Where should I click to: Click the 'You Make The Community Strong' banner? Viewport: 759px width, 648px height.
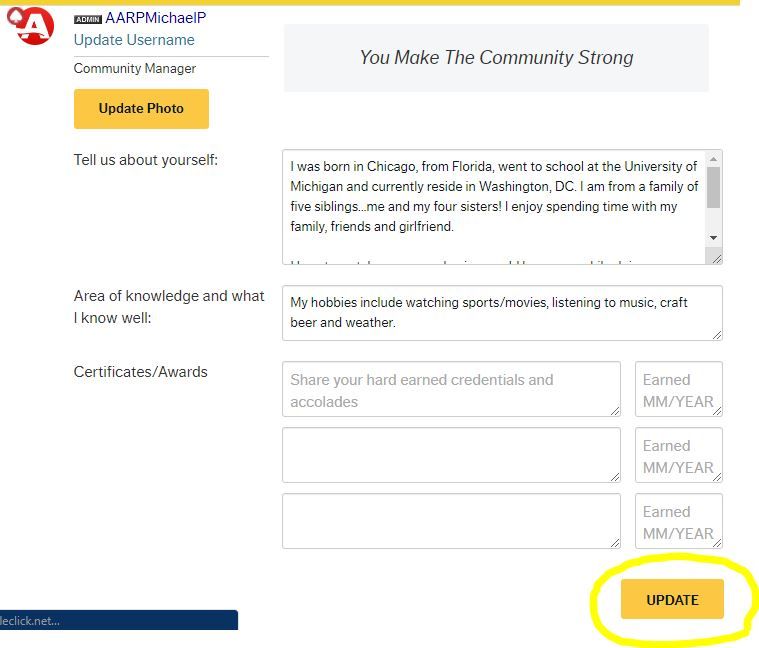[x=496, y=58]
